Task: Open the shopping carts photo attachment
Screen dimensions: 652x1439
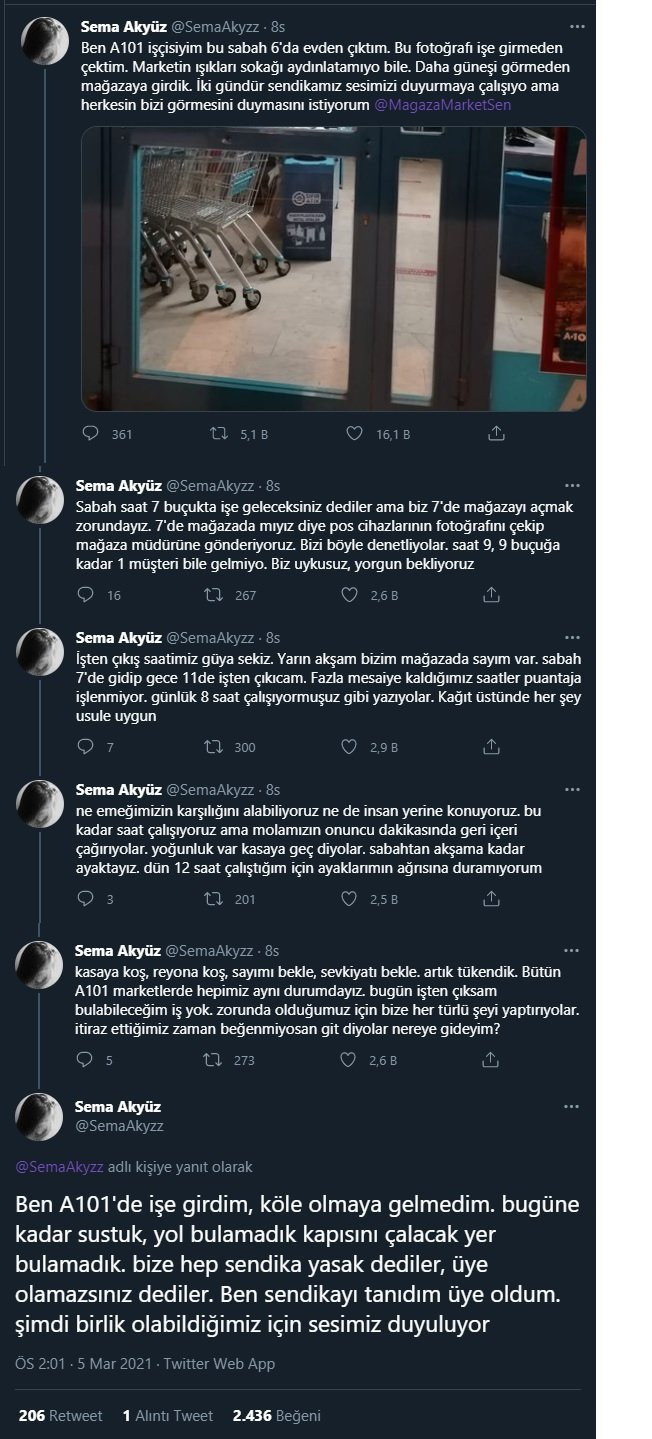Action: tap(330, 265)
